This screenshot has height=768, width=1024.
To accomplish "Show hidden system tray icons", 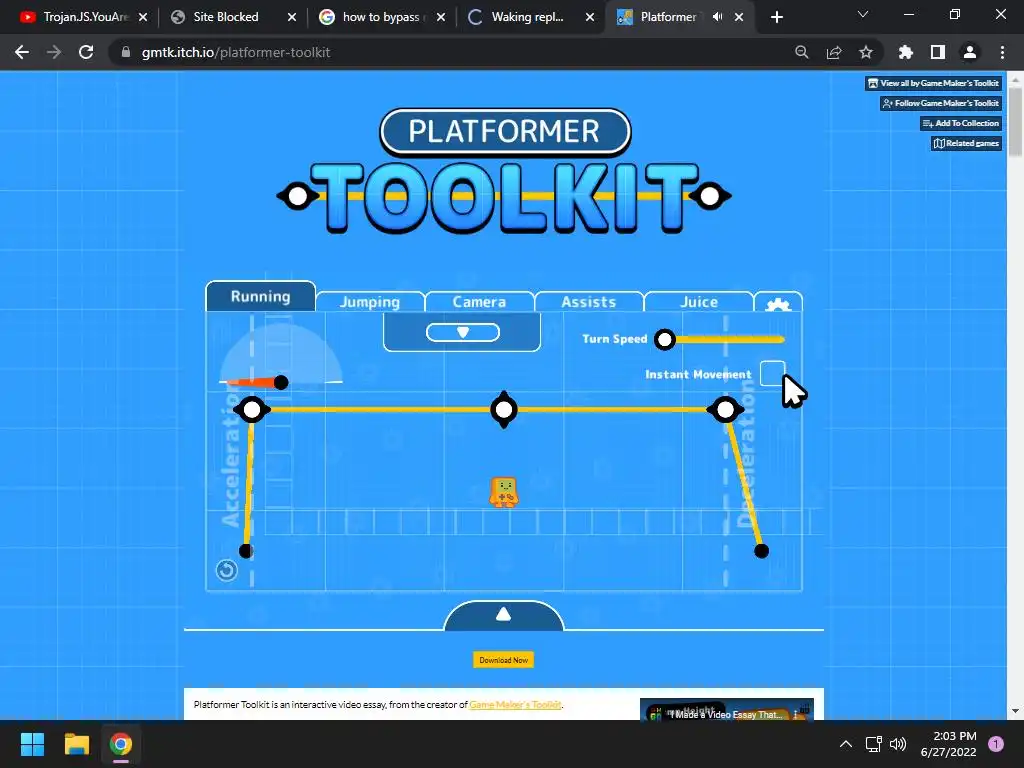I will (846, 744).
